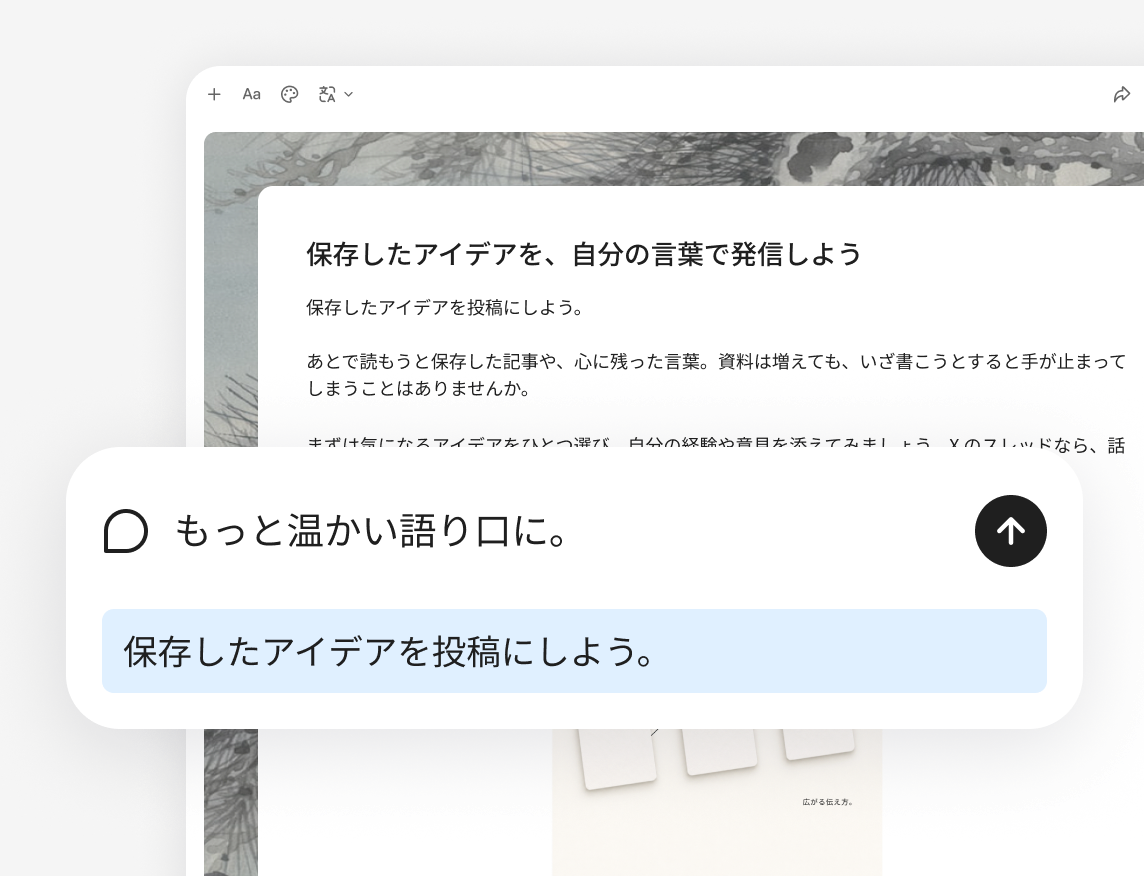Select highlighted quote 保存したアイデアを投稿にしよう。
Image resolution: width=1144 pixels, height=876 pixels.
(574, 651)
